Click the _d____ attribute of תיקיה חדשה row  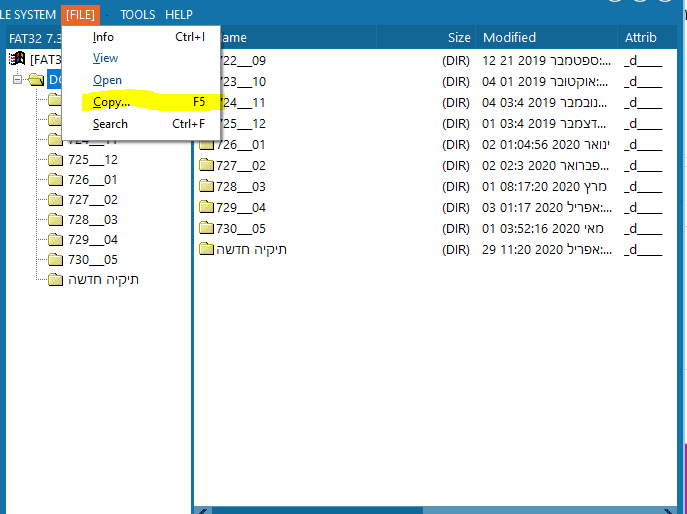(x=643, y=250)
